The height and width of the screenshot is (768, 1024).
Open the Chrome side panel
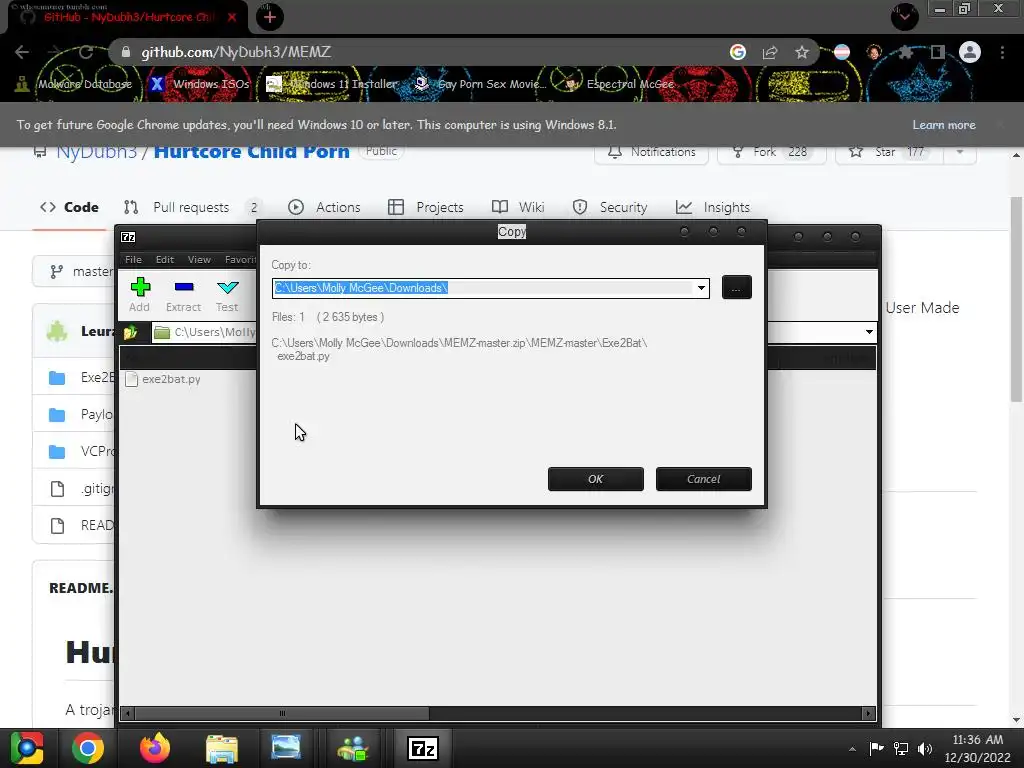[x=938, y=52]
